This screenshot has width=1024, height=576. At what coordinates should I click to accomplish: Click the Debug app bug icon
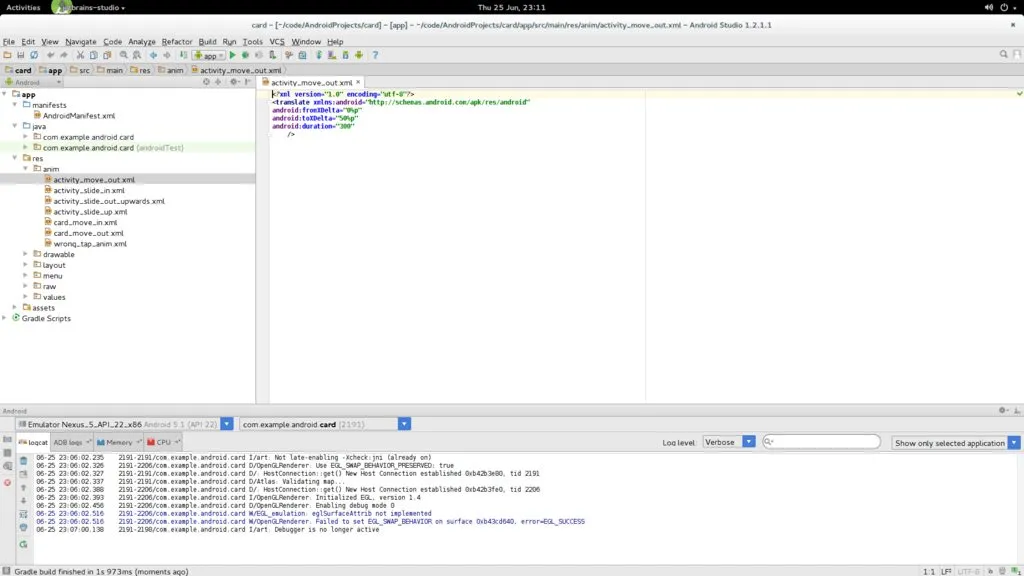click(245, 55)
